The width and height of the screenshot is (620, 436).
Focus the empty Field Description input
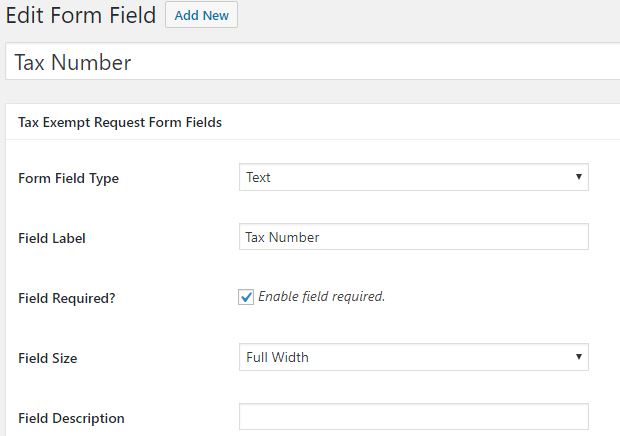click(x=414, y=417)
